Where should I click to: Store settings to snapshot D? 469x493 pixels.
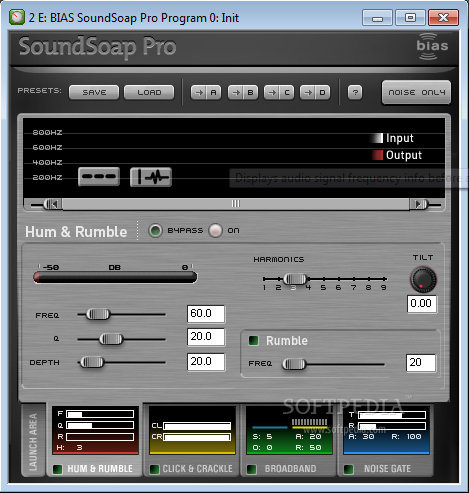[x=315, y=92]
